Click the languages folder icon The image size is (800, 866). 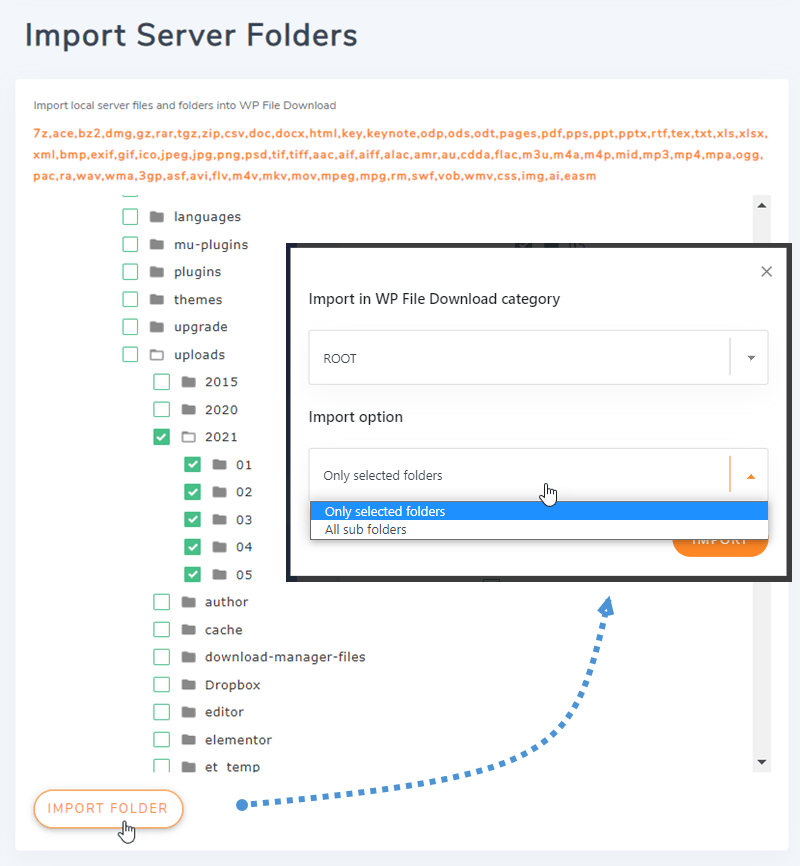(156, 217)
